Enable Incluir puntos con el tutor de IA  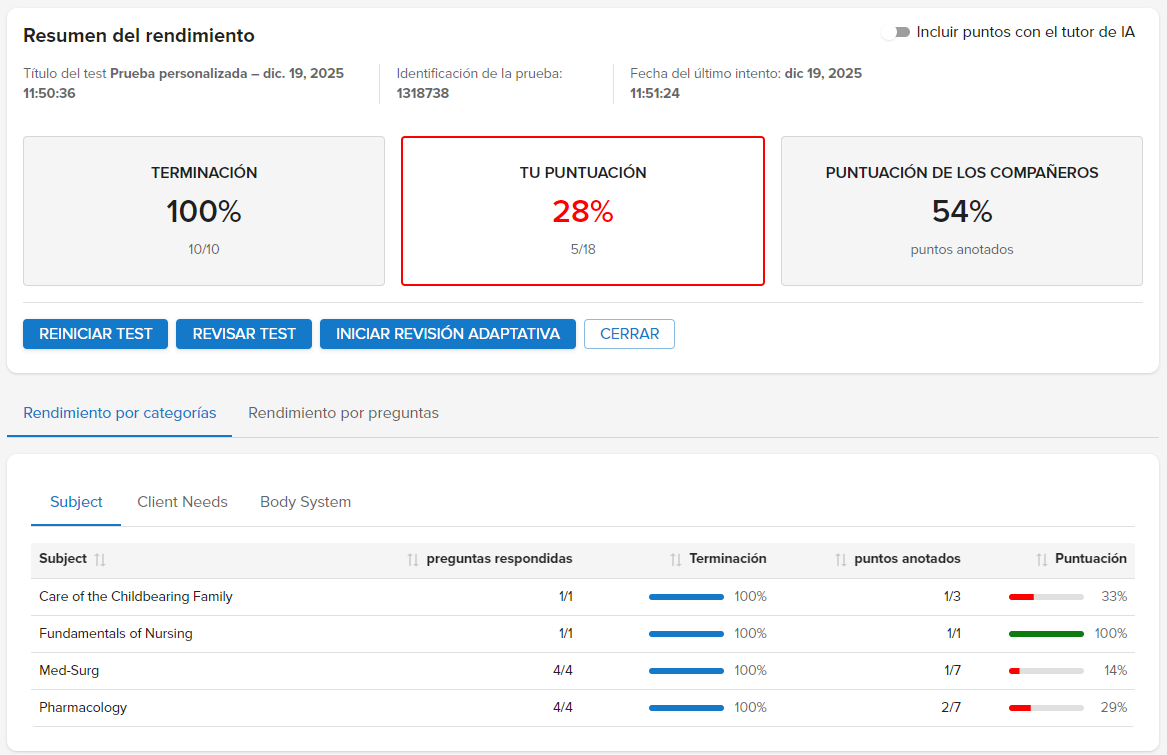pos(893,32)
